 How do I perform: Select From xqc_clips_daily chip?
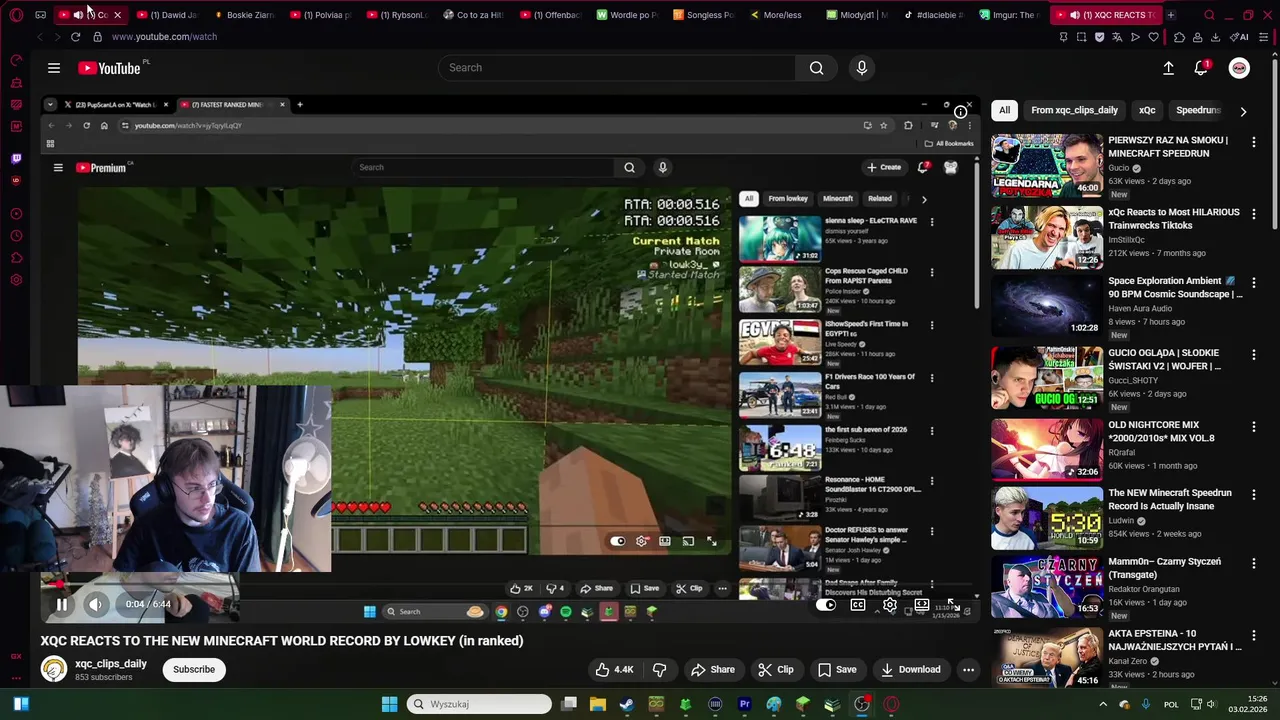1074,111
